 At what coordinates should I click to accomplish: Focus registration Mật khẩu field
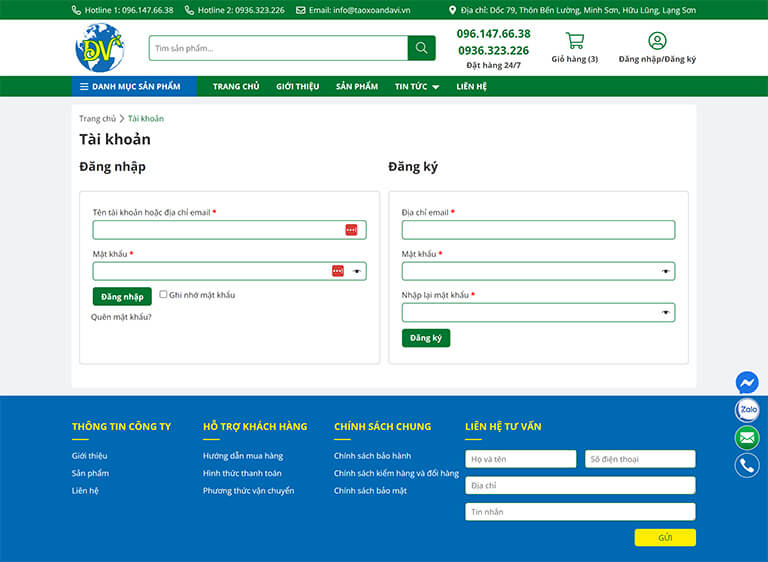[538, 271]
